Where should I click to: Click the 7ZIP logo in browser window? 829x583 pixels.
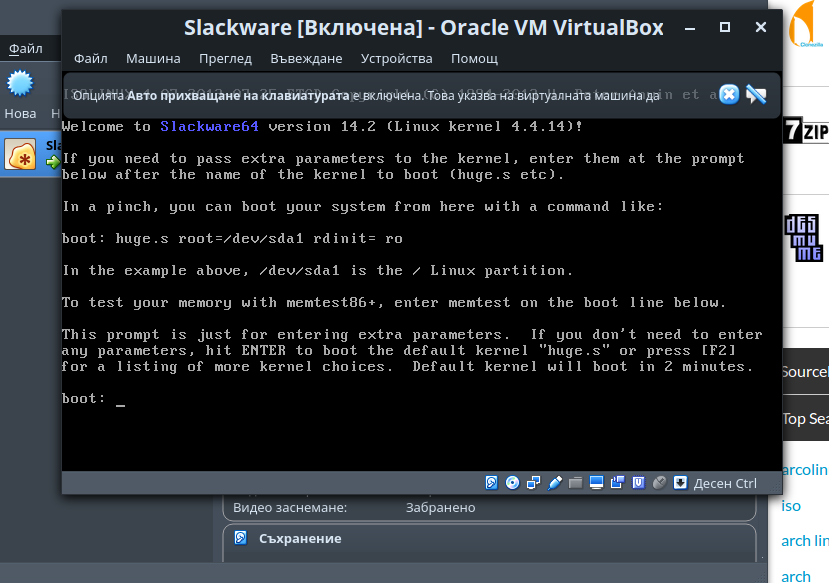(805, 130)
